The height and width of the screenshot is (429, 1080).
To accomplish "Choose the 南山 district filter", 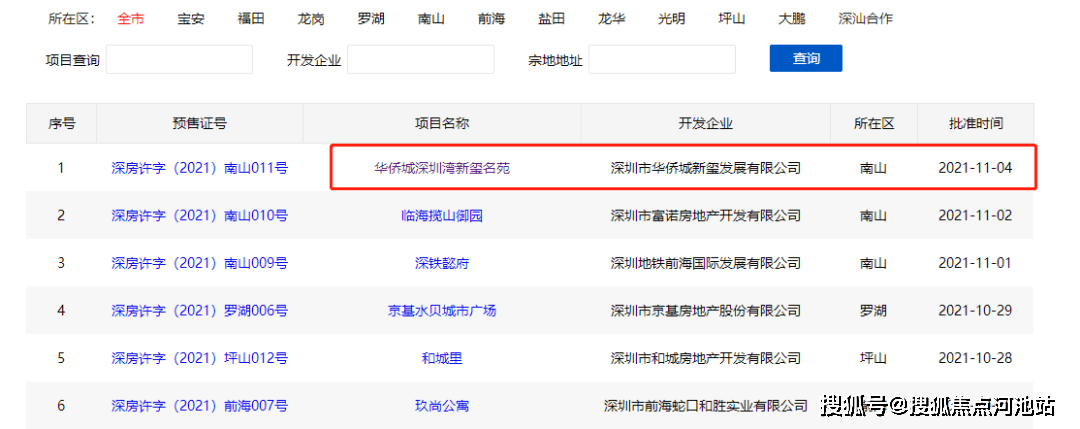I will click(x=431, y=19).
